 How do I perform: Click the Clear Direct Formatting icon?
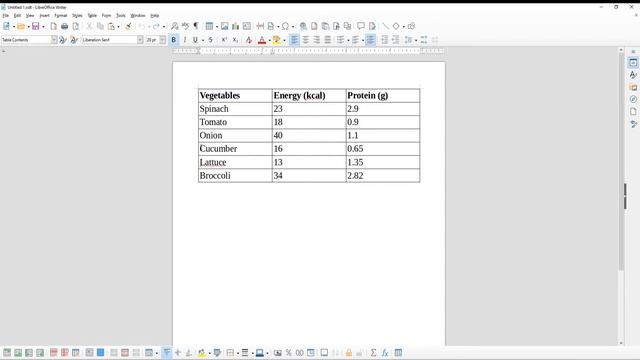pyautogui.click(x=249, y=40)
